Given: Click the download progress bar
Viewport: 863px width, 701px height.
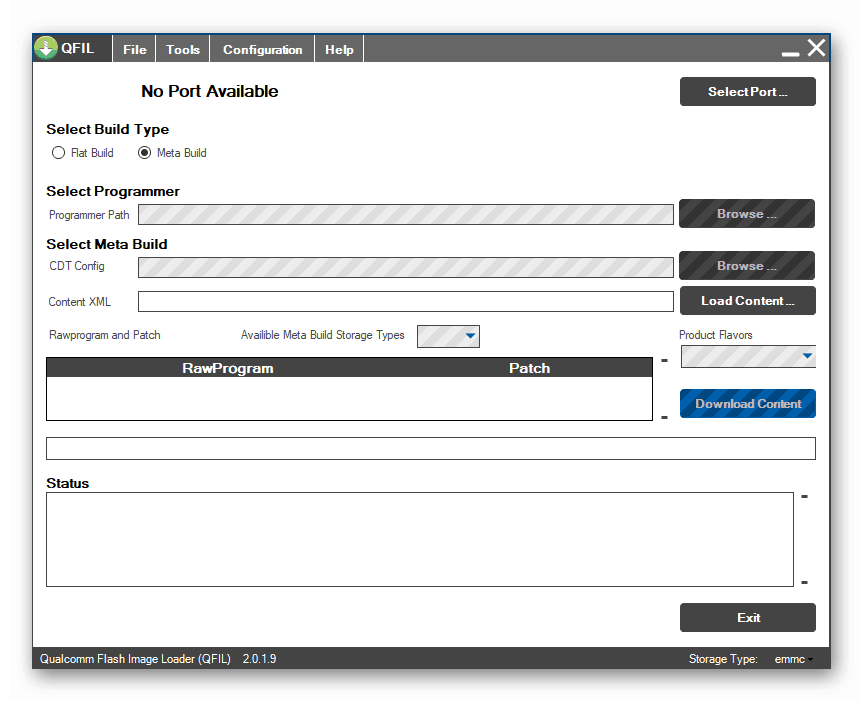Looking at the screenshot, I should [430, 448].
